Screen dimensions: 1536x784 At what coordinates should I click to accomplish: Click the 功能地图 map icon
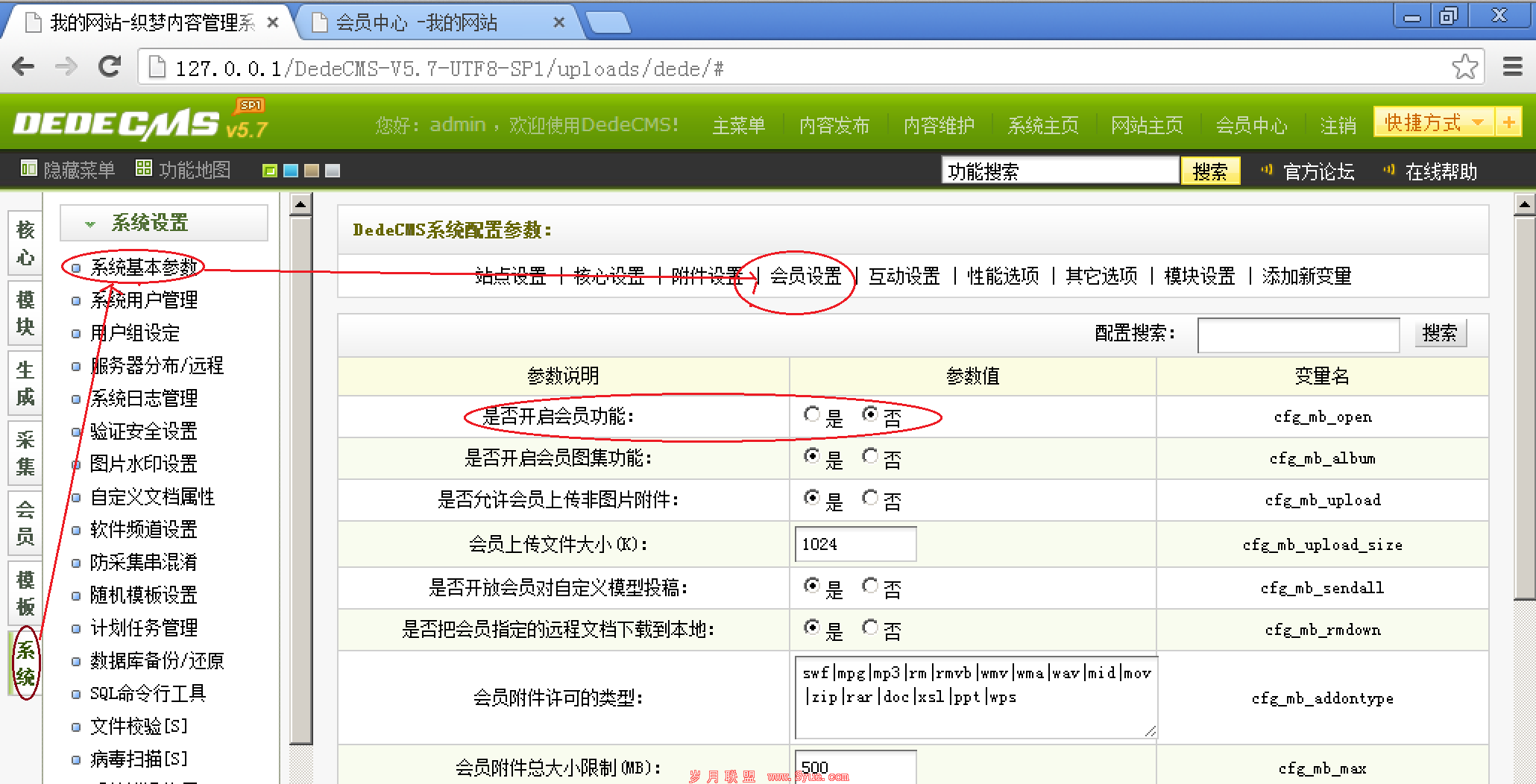(x=143, y=169)
